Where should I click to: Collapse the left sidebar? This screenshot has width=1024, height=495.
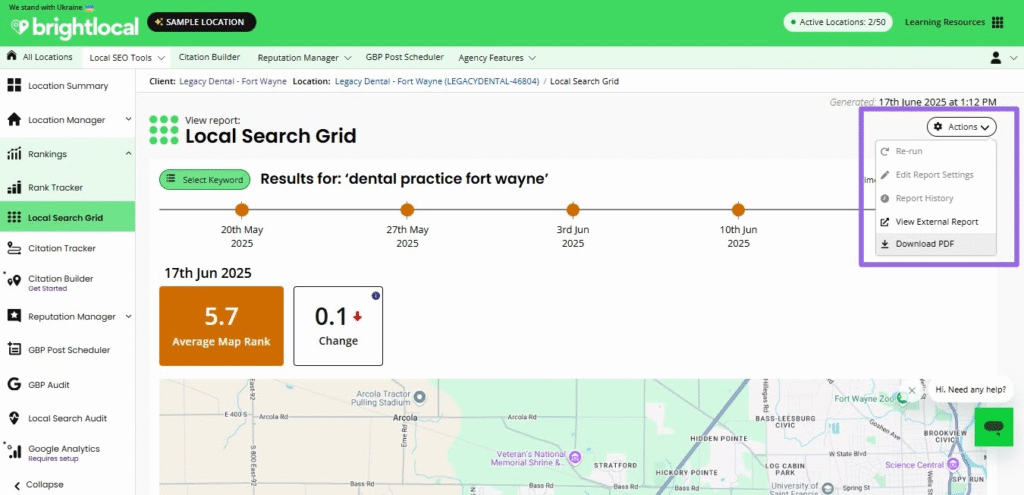[39, 485]
